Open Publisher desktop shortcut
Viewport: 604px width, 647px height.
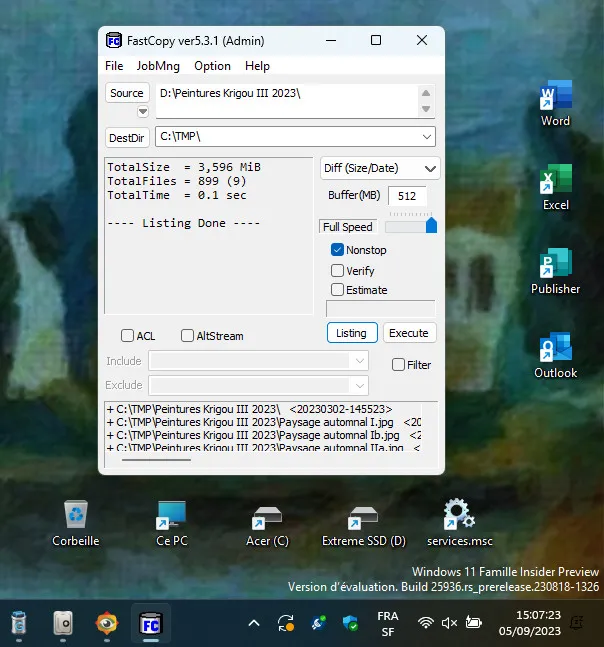click(x=555, y=271)
